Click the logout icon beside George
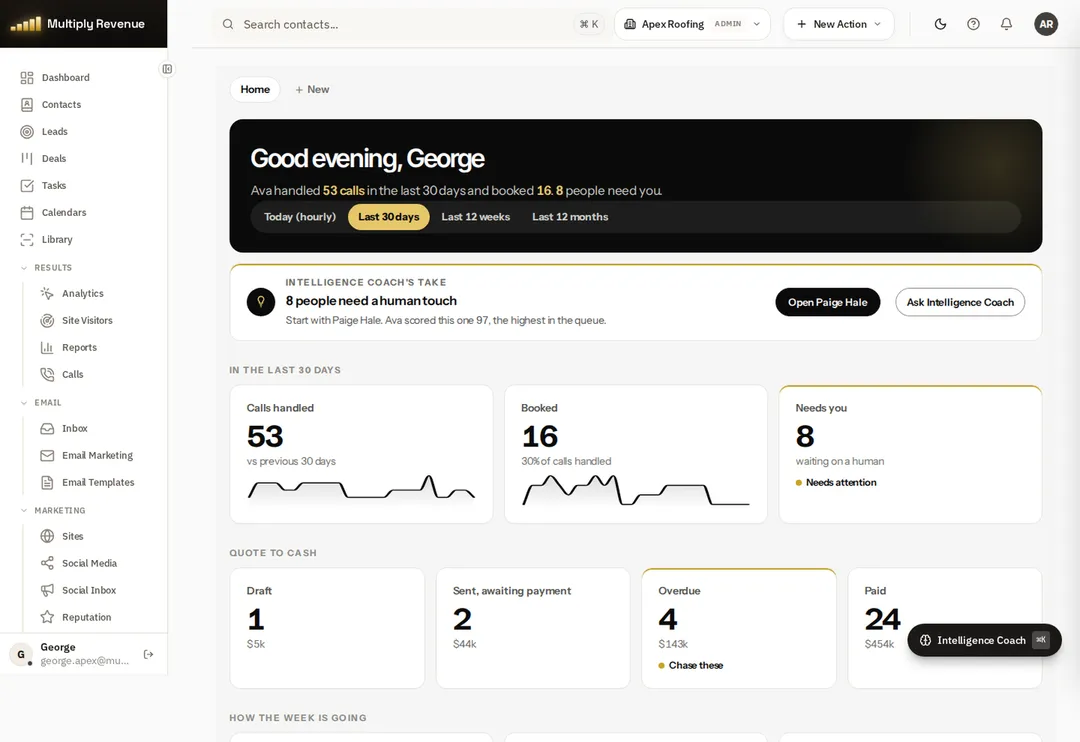 (148, 655)
